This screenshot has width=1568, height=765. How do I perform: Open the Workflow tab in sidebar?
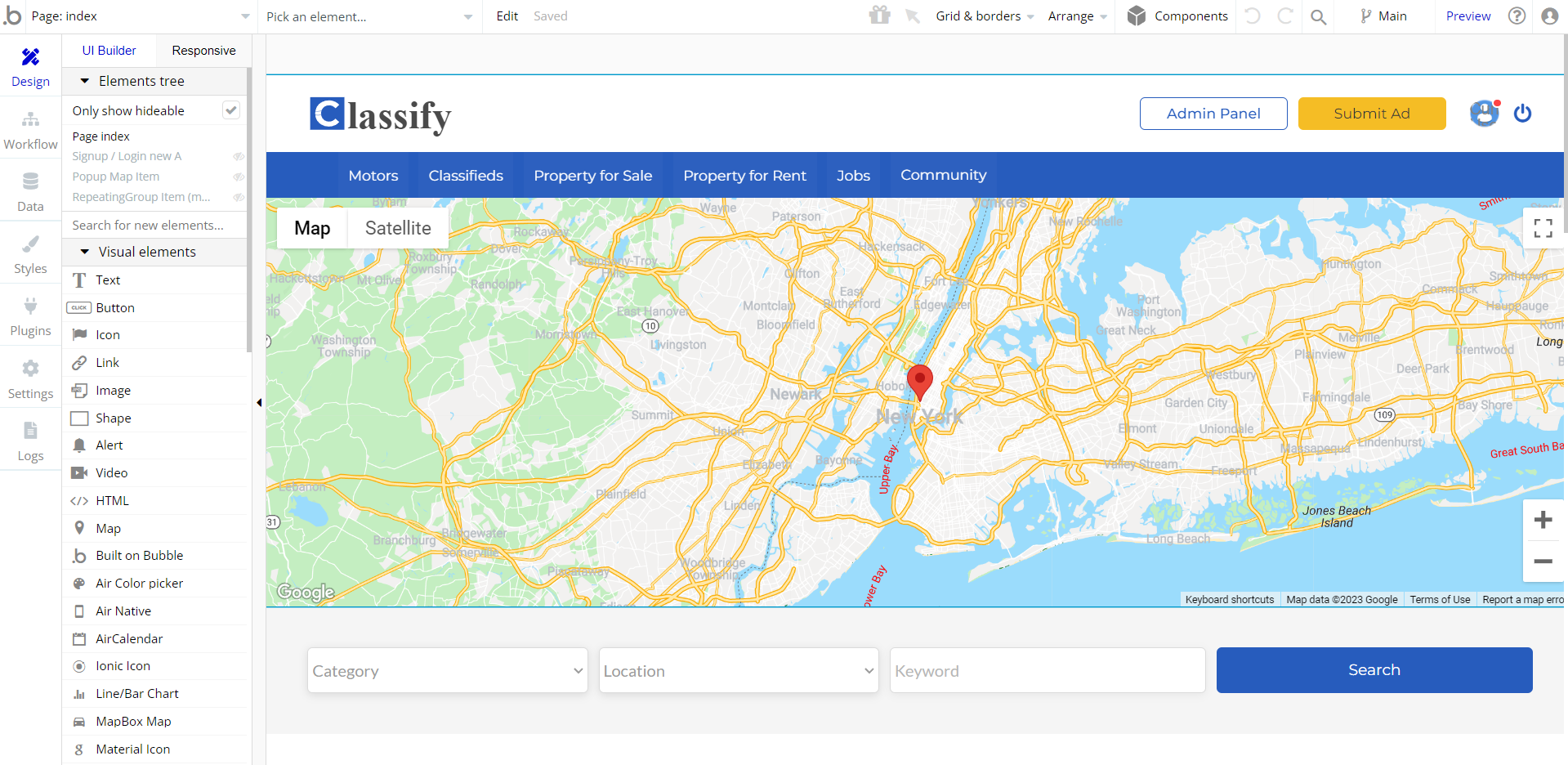(30, 130)
